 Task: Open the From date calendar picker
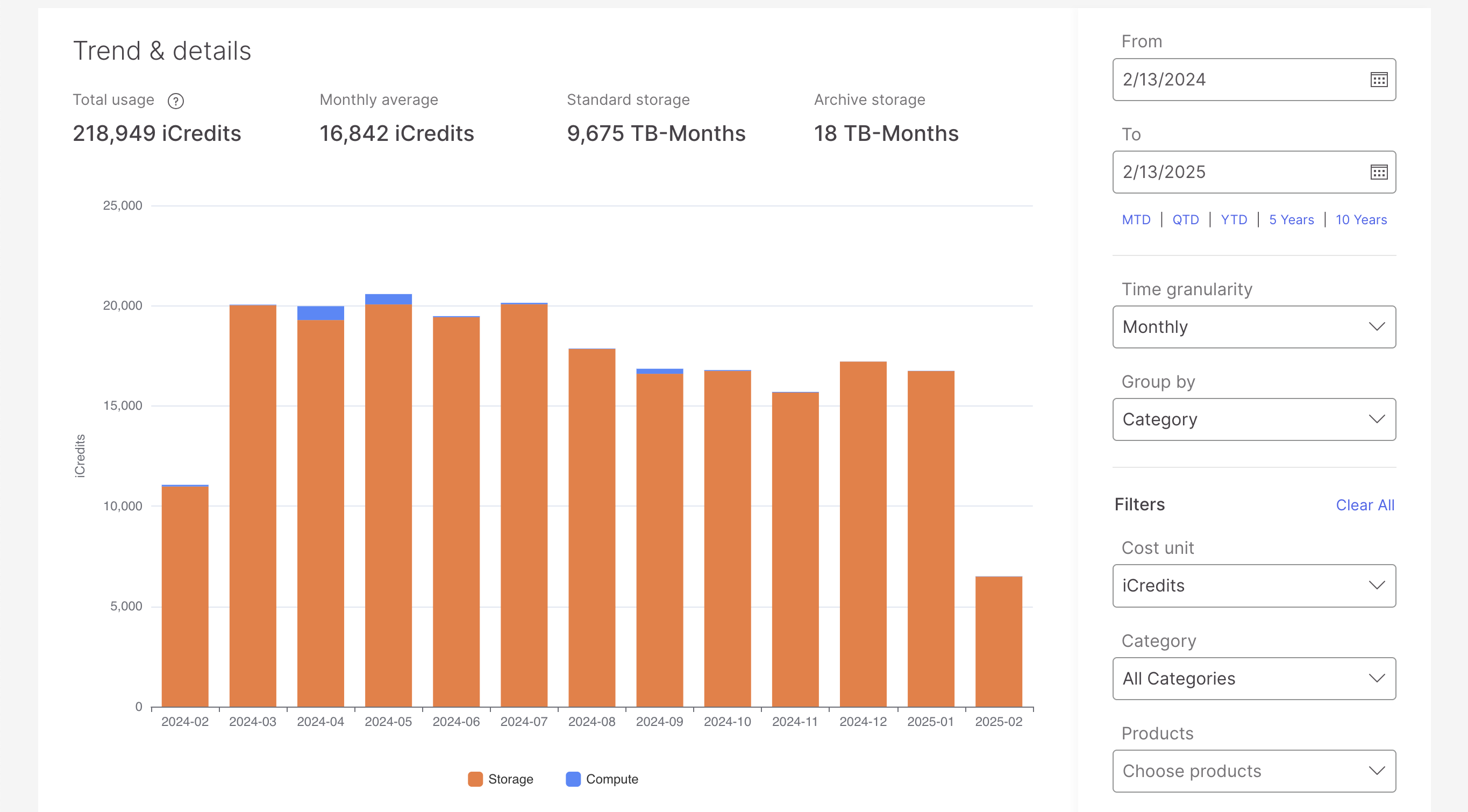click(x=1379, y=79)
